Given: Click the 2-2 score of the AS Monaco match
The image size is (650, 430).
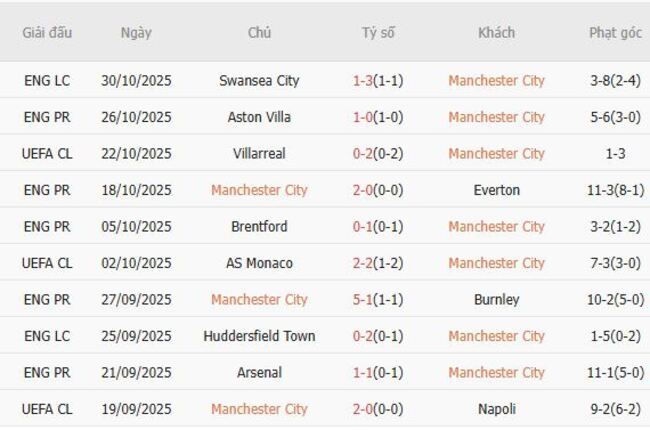Looking at the screenshot, I should pyautogui.click(x=364, y=263).
